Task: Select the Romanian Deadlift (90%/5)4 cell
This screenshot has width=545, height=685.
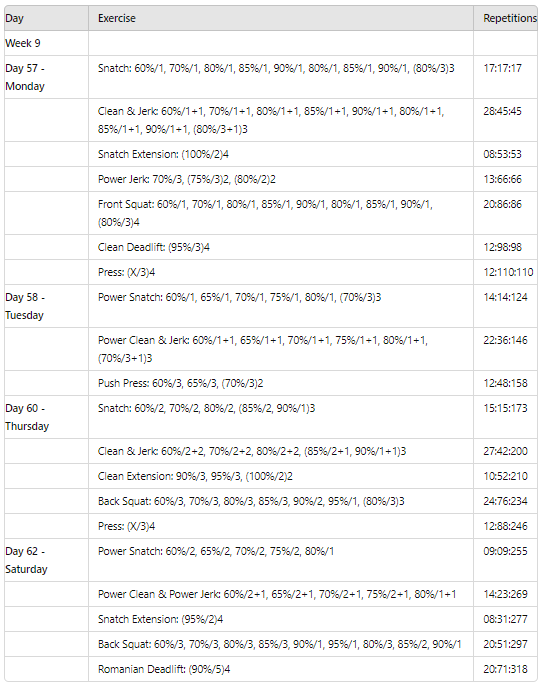Action: [x=281, y=669]
